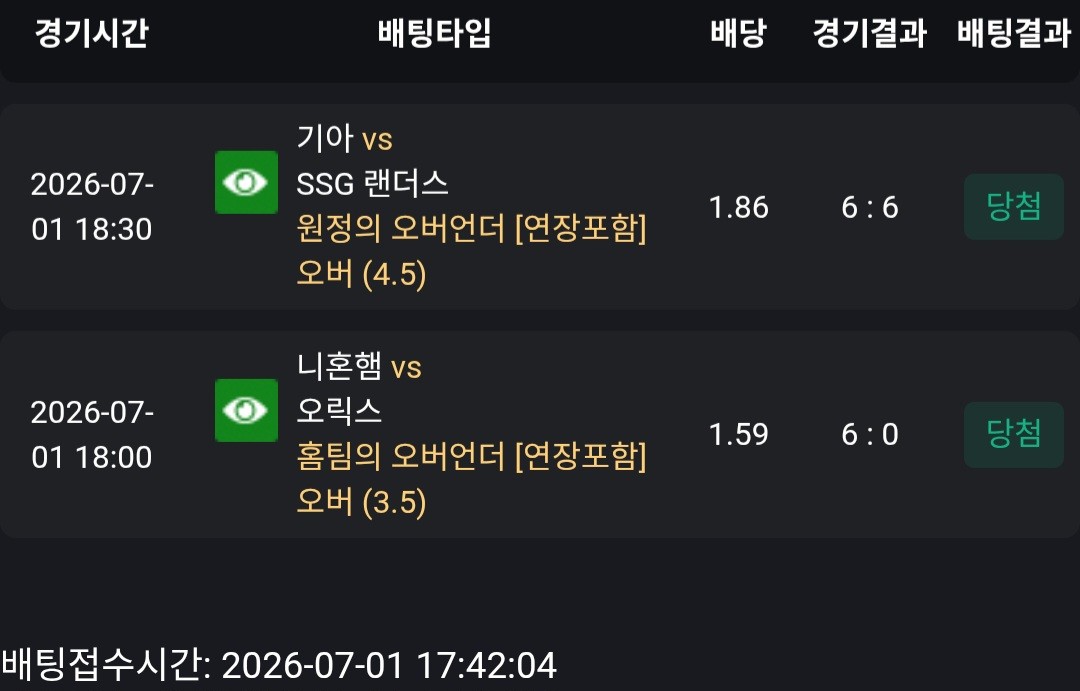Screen dimensions: 1080x691
Task: Select the 배당 column header
Action: (738, 33)
